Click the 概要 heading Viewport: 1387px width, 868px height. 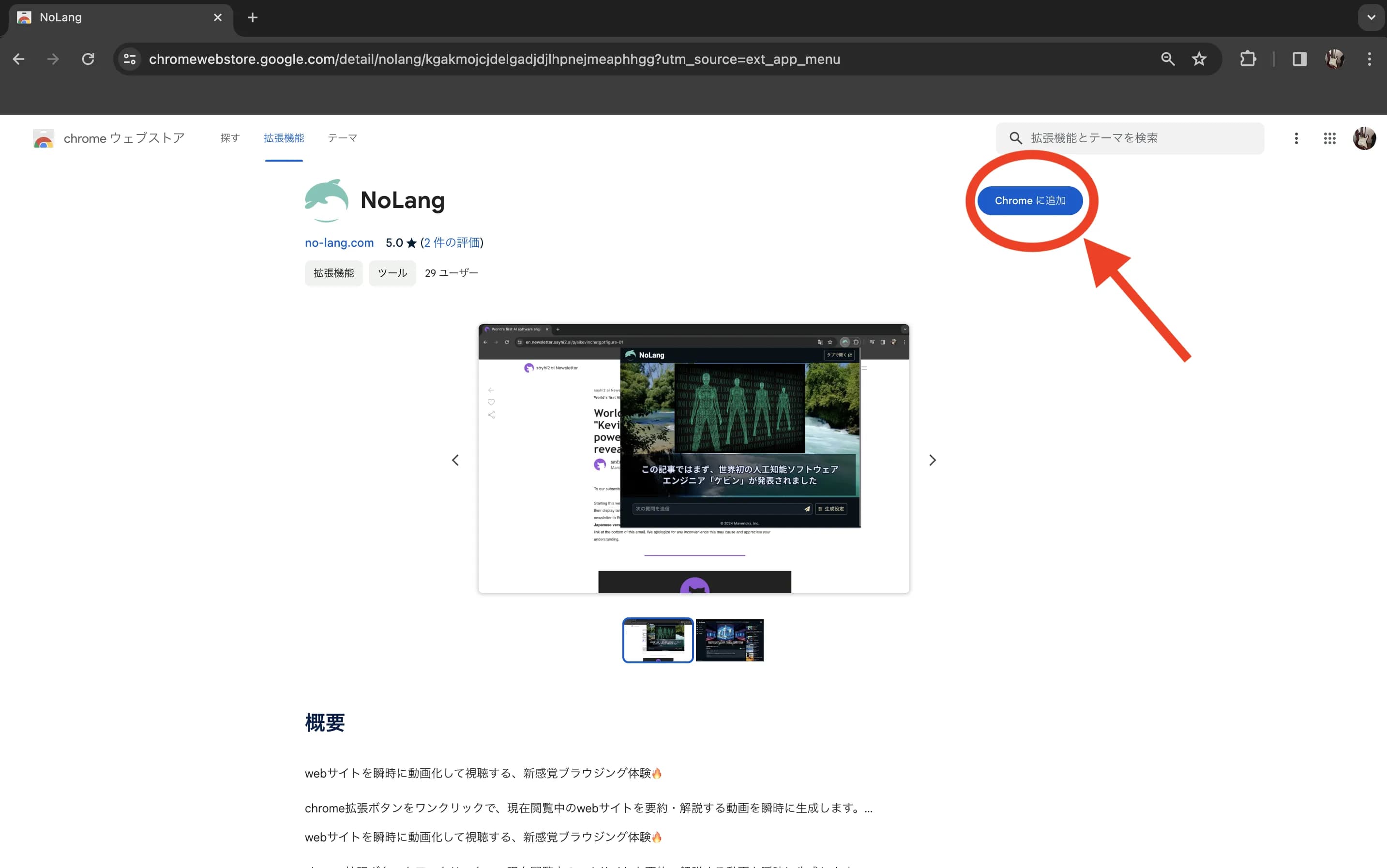(325, 723)
